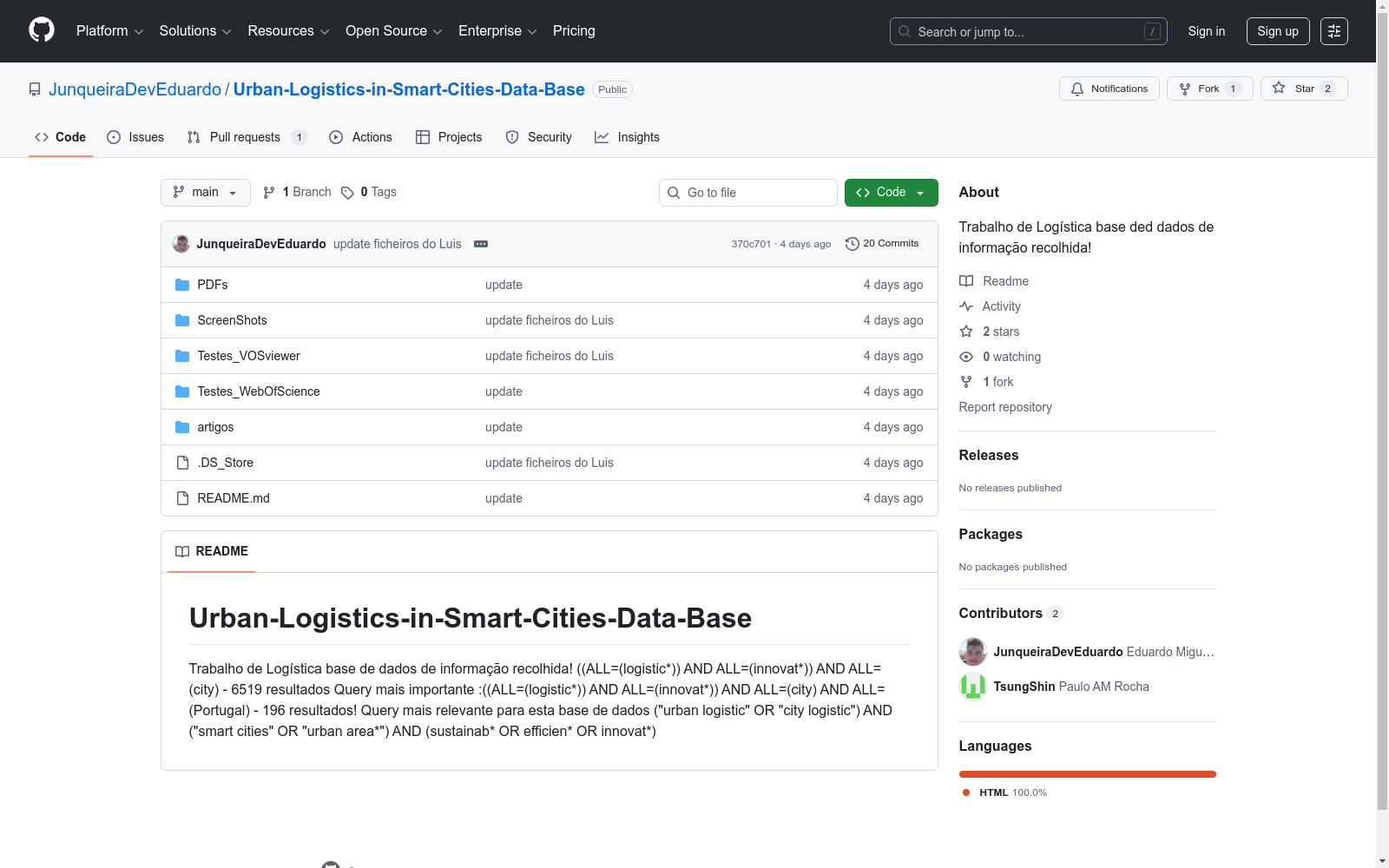Click the README.md file icon
The image size is (1389, 868).
(x=182, y=498)
